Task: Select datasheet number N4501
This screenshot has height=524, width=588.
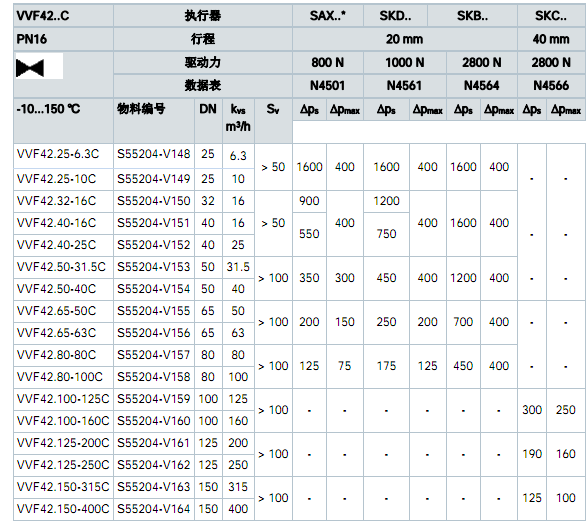Action: point(327,86)
